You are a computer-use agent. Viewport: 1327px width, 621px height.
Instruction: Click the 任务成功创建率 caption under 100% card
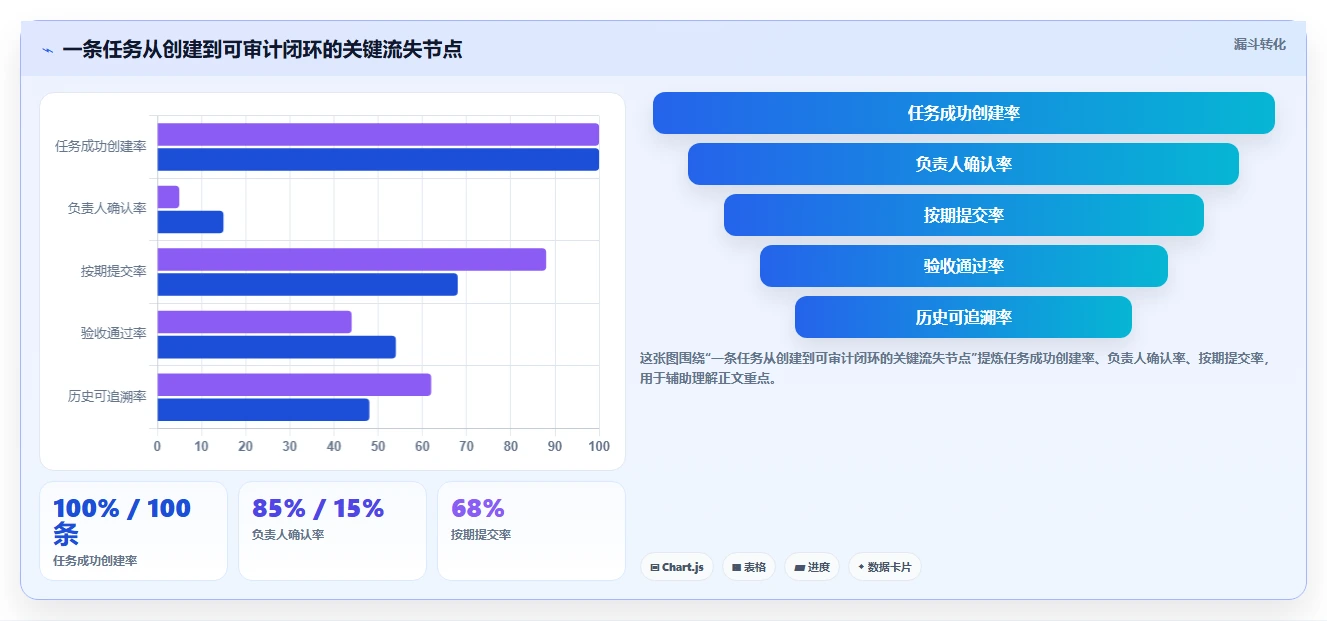[95, 561]
